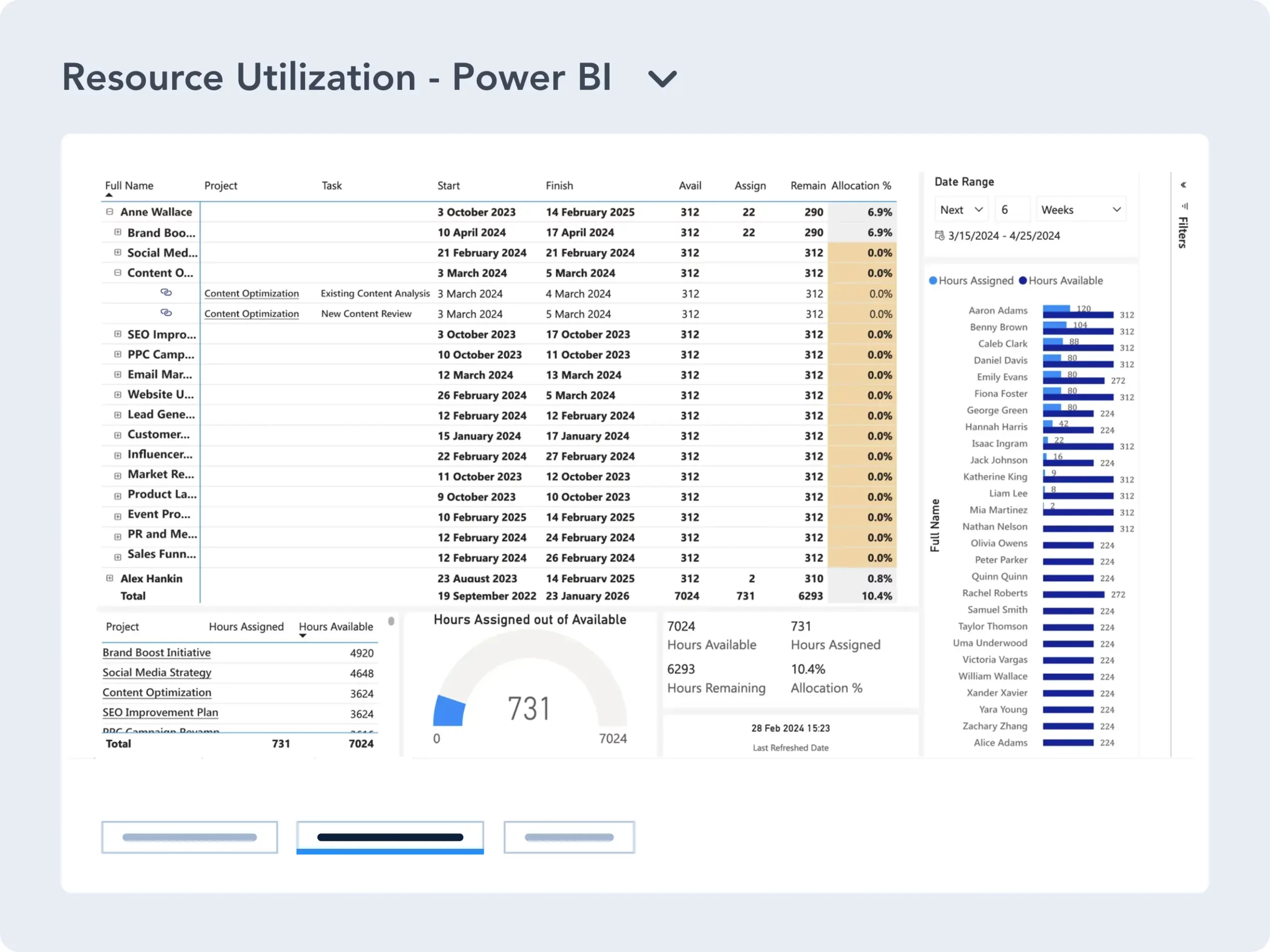The width and height of the screenshot is (1270, 952).
Task: Open the Weeks period dropdown
Action: coord(1080,210)
